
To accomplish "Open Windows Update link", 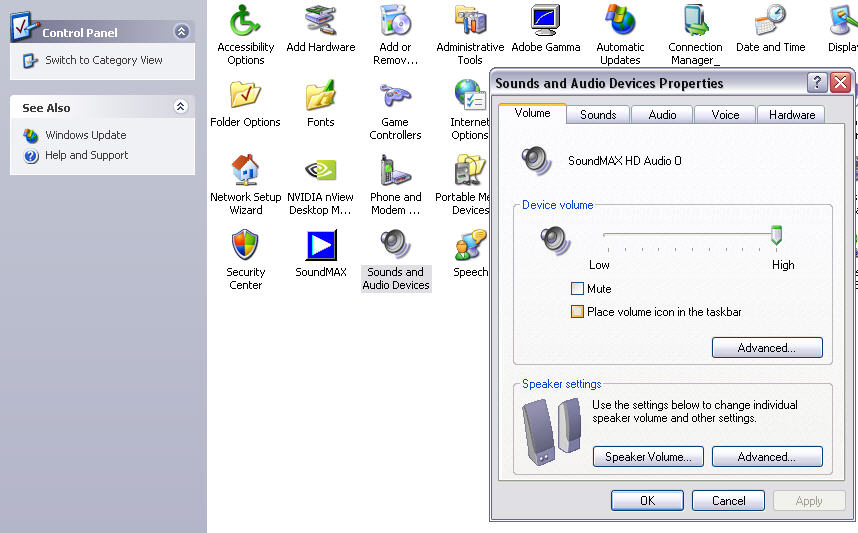I will point(85,135).
